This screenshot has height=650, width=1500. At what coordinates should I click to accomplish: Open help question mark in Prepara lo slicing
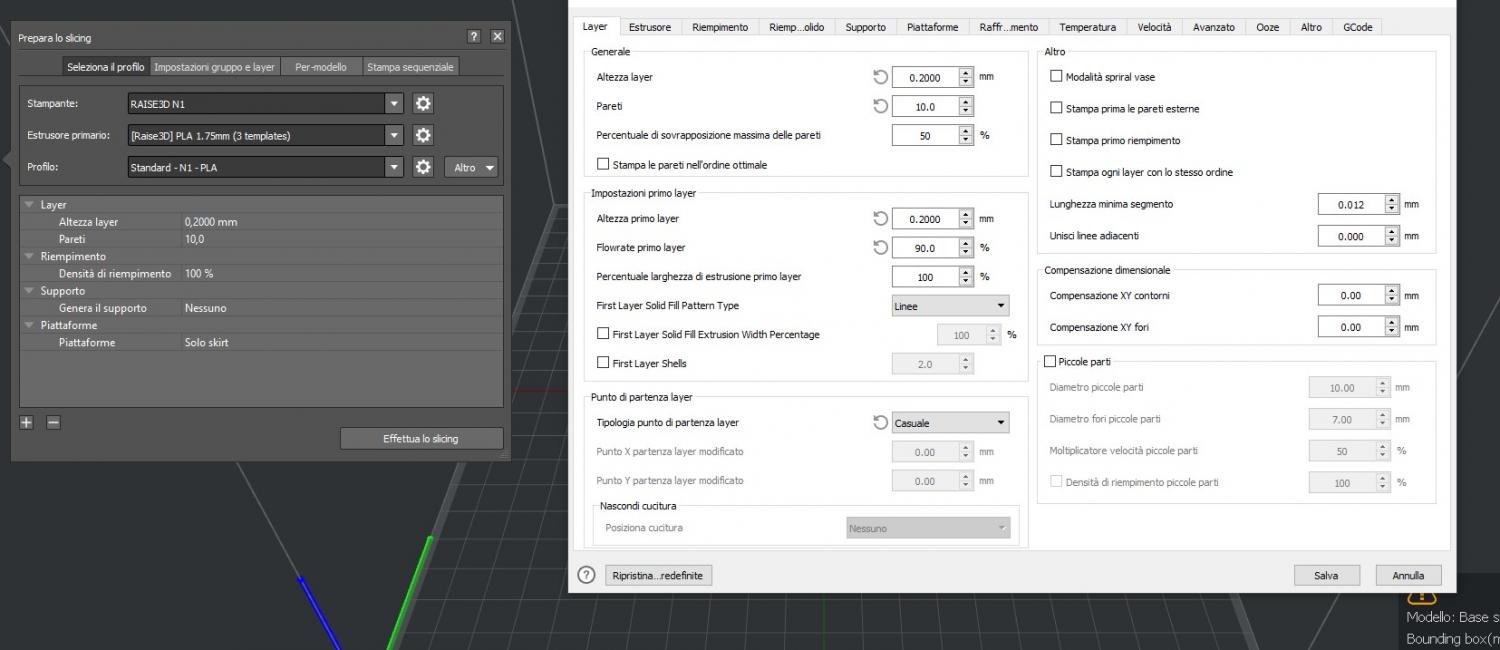pyautogui.click(x=474, y=37)
